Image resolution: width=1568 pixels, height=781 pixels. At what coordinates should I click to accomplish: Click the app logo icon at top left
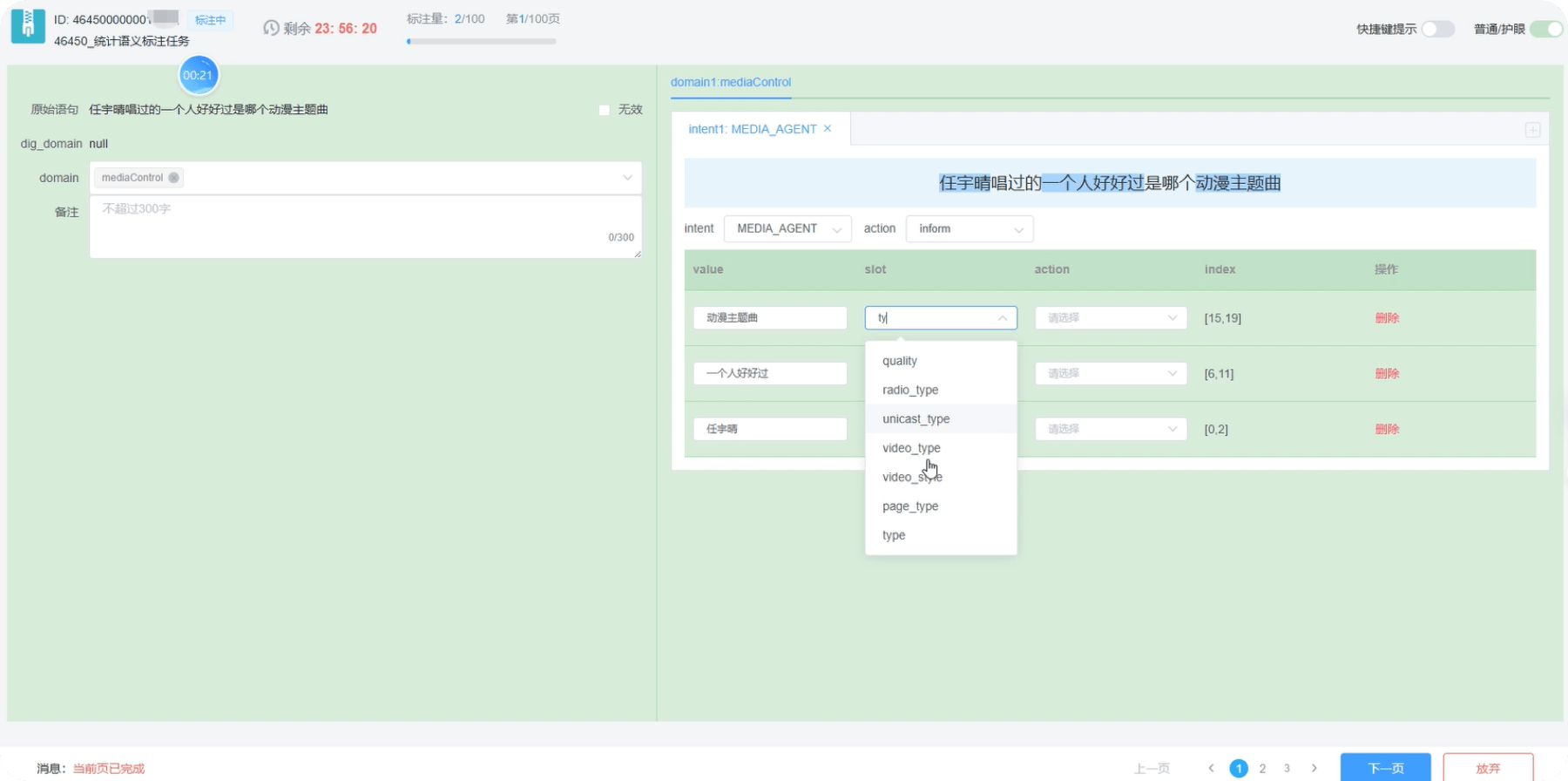(x=28, y=26)
